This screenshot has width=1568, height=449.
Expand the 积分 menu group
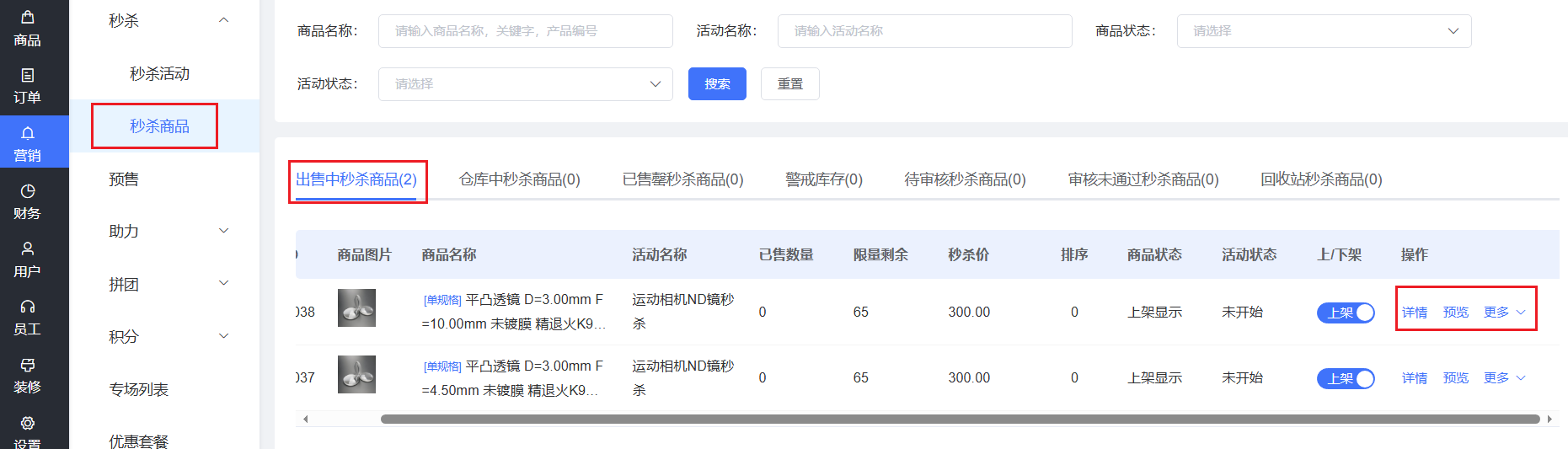[x=164, y=336]
